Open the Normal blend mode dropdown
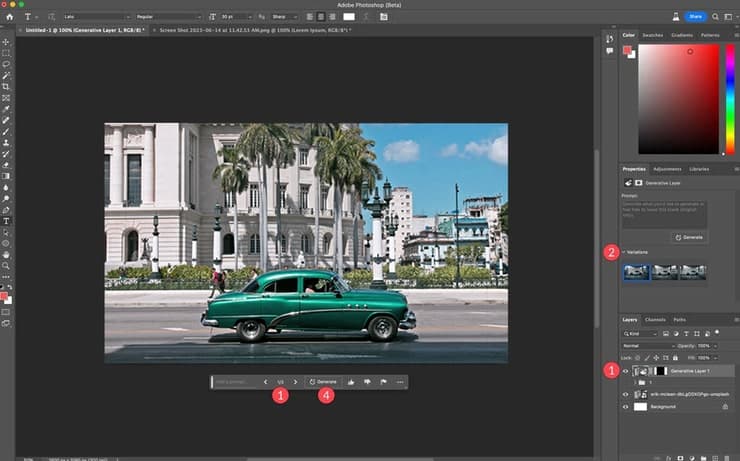The width and height of the screenshot is (740, 461). point(650,345)
